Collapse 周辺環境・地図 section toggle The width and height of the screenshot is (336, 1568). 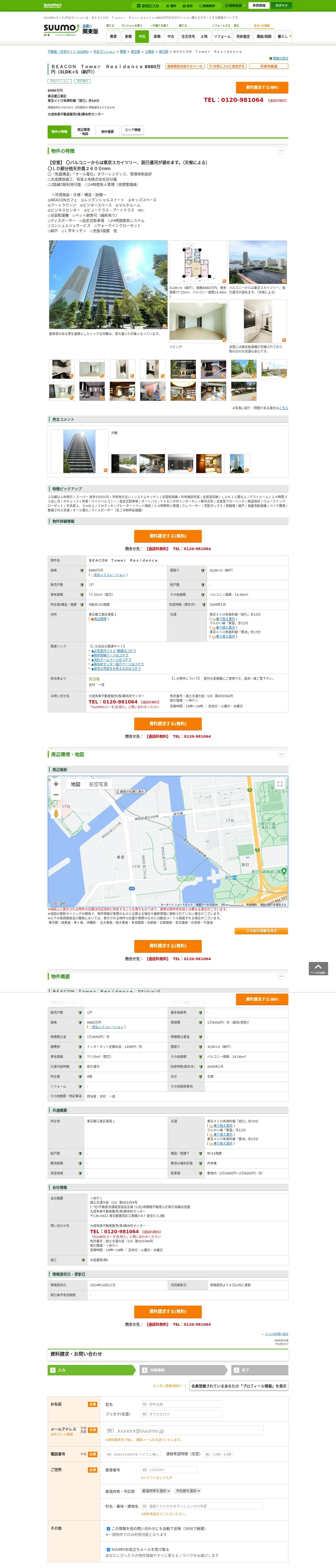(281, 754)
